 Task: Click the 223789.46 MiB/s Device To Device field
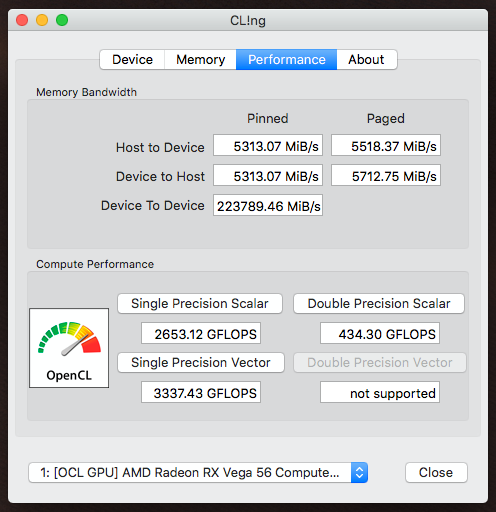pyautogui.click(x=268, y=205)
